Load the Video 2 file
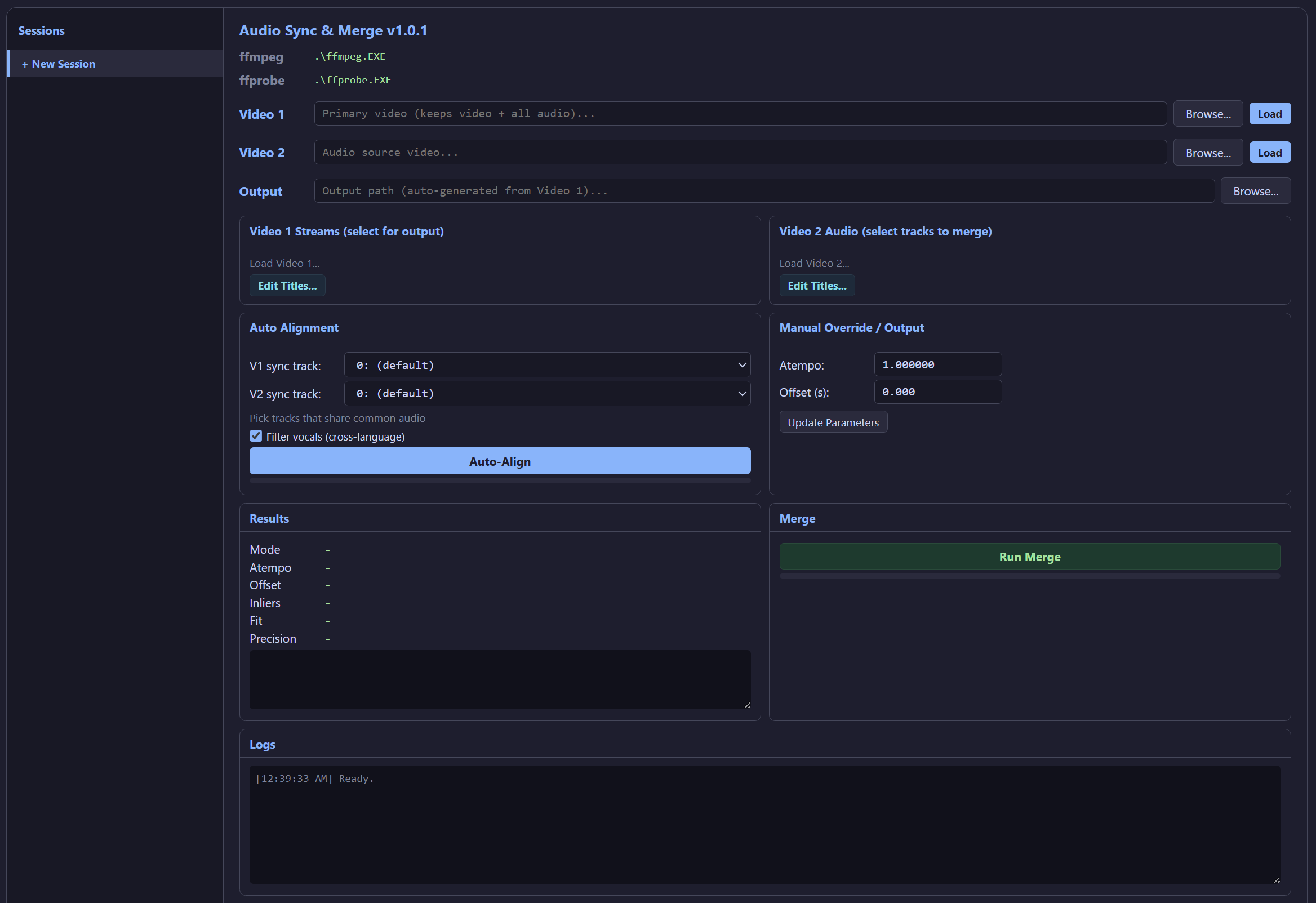This screenshot has height=903, width=1316. tap(1269, 153)
